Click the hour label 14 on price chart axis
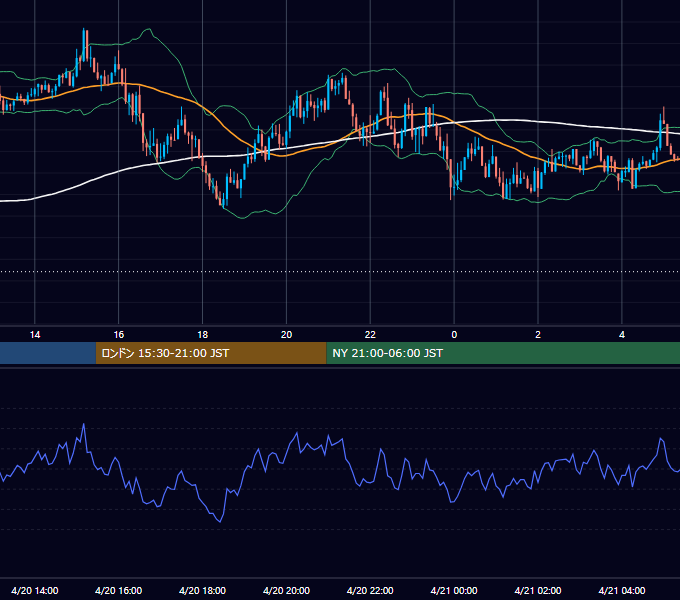Viewport: 680px width, 600px height. click(35, 335)
